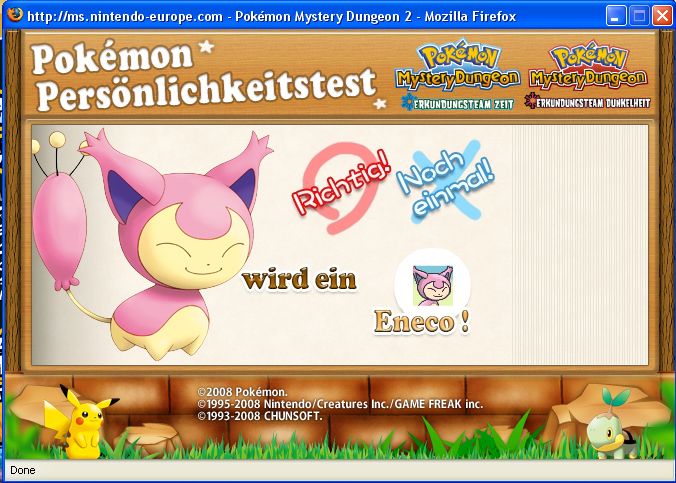The width and height of the screenshot is (676, 483).
Task: Minimize the Firefox window
Action: tap(616, 16)
